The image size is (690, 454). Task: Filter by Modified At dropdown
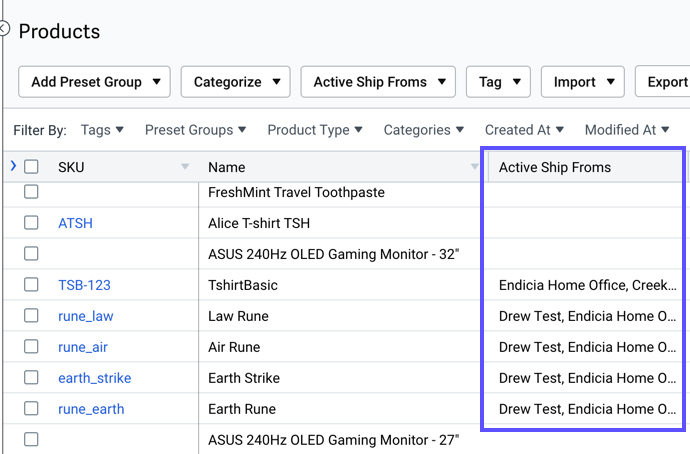coord(627,130)
